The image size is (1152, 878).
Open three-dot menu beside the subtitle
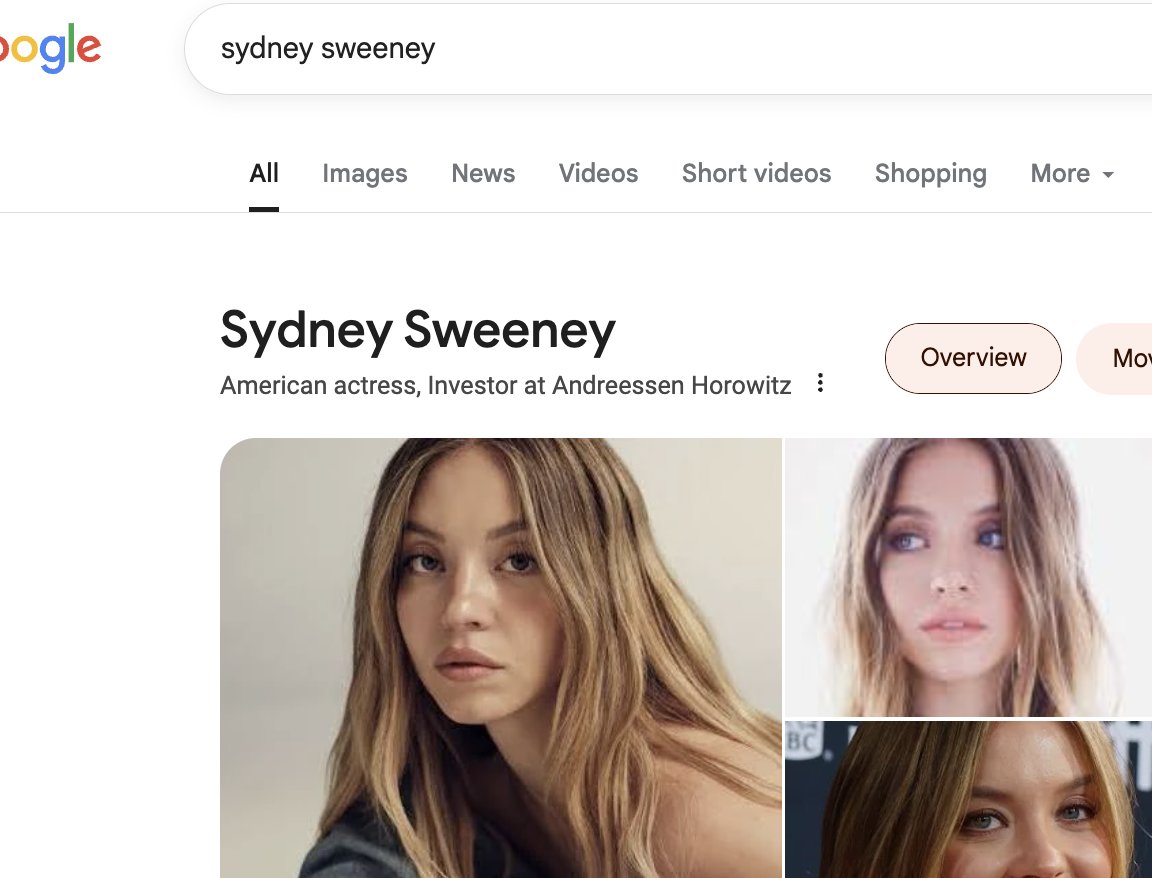click(820, 383)
